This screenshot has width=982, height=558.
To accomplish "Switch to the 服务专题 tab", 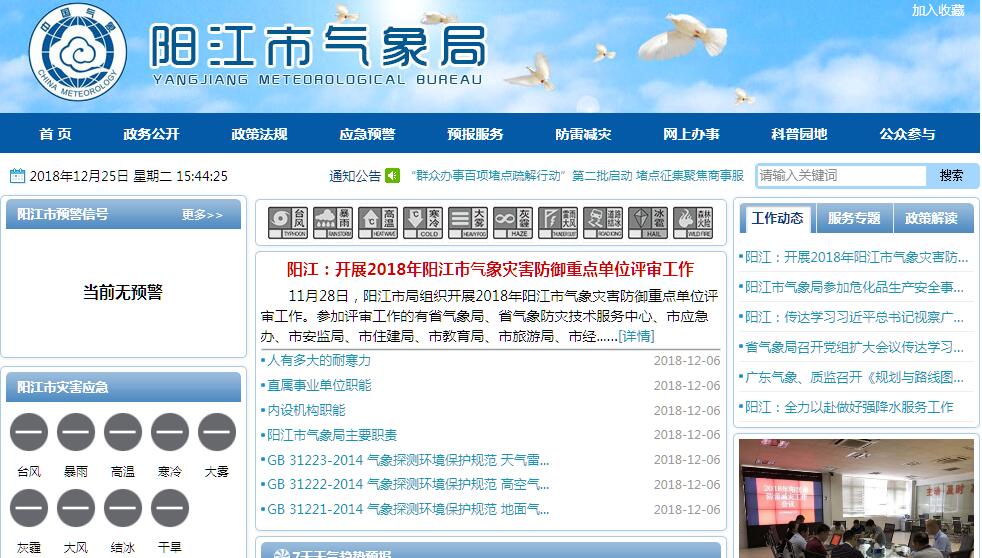I will [854, 219].
